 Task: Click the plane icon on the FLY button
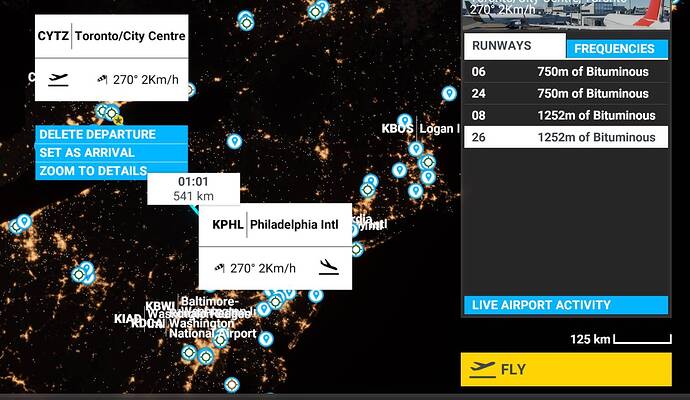click(x=482, y=369)
